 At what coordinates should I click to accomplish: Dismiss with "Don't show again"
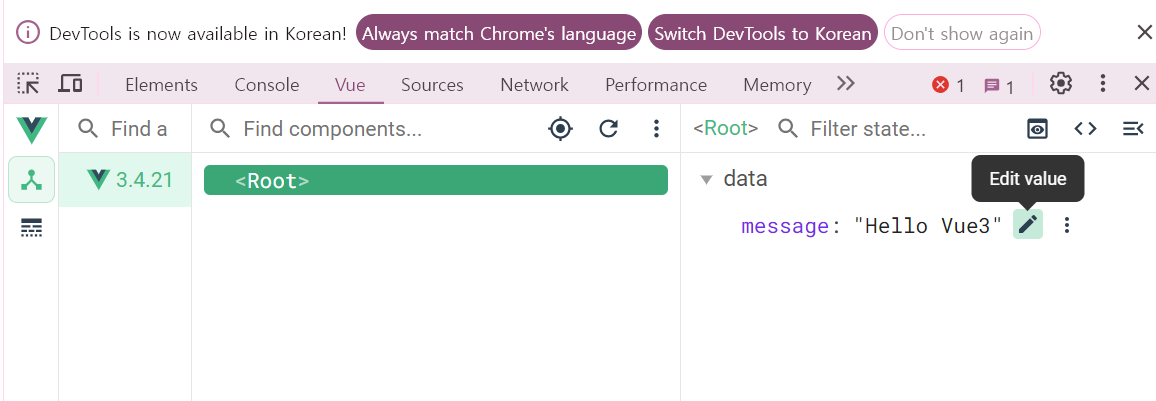pyautogui.click(x=961, y=33)
